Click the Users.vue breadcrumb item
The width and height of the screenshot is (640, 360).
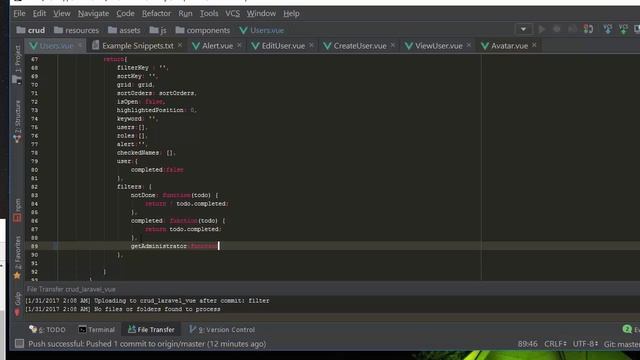click(262, 30)
